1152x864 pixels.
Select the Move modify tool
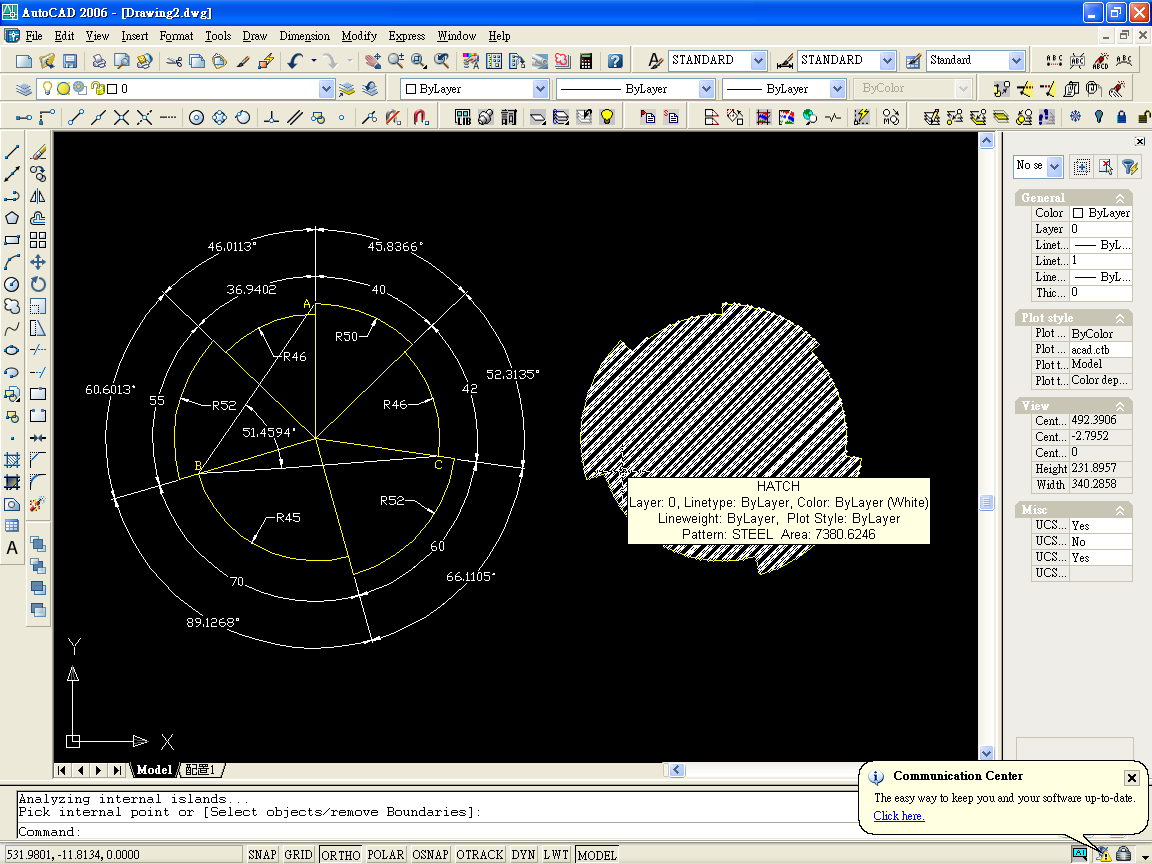pyautogui.click(x=38, y=262)
